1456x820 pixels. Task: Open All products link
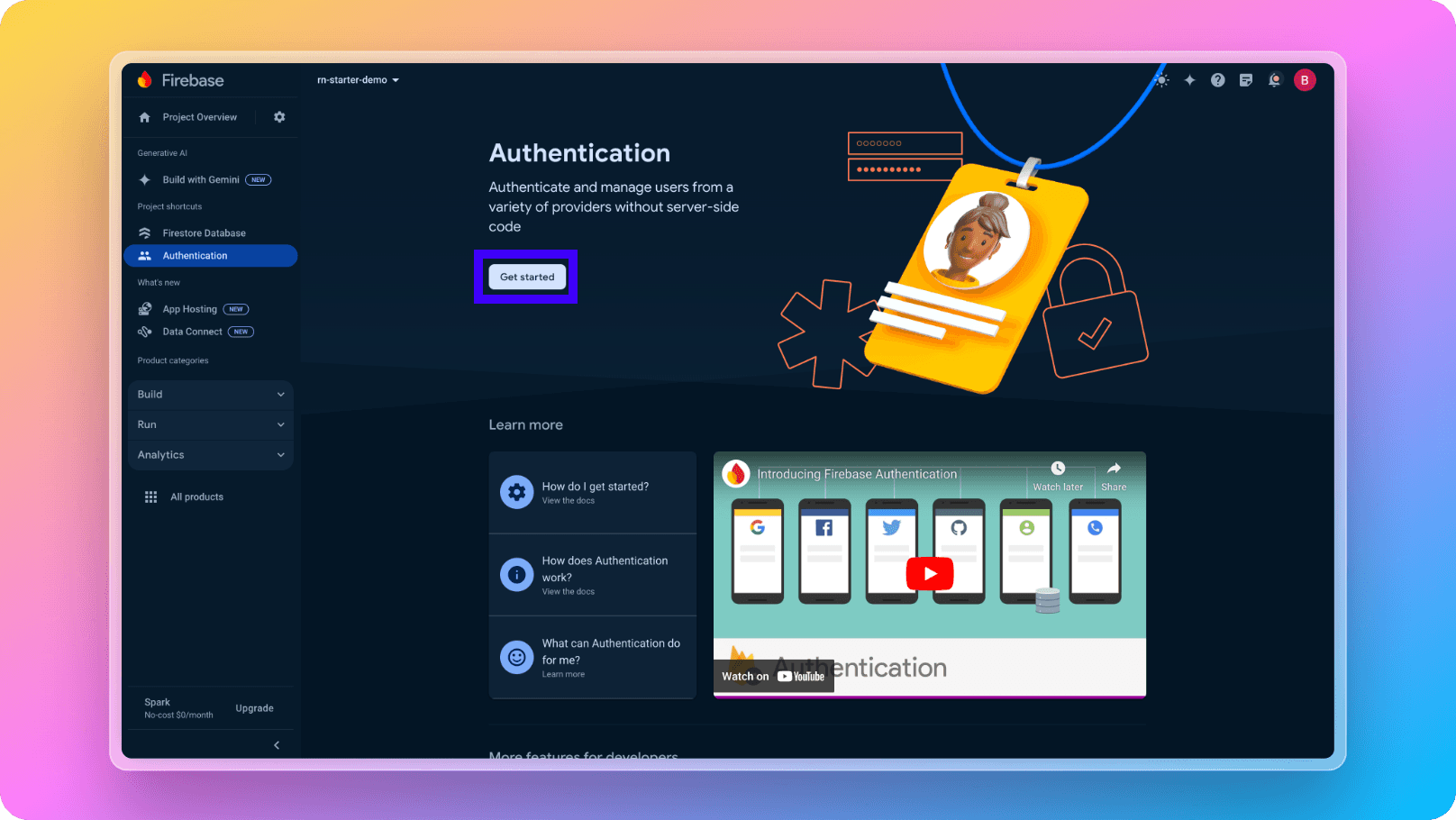(197, 497)
